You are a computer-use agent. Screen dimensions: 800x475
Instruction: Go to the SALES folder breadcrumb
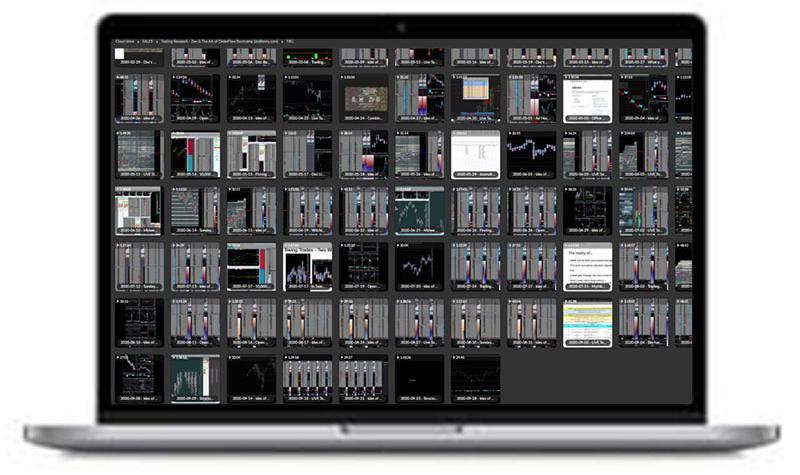[x=148, y=40]
